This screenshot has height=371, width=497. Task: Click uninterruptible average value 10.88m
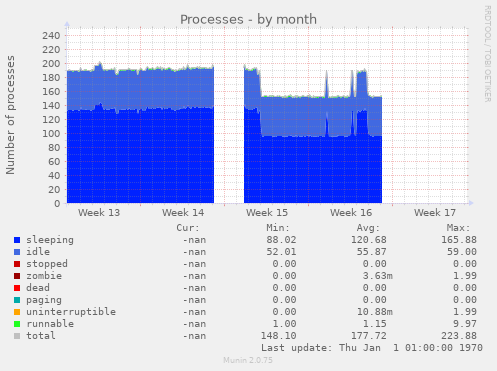tap(375, 312)
